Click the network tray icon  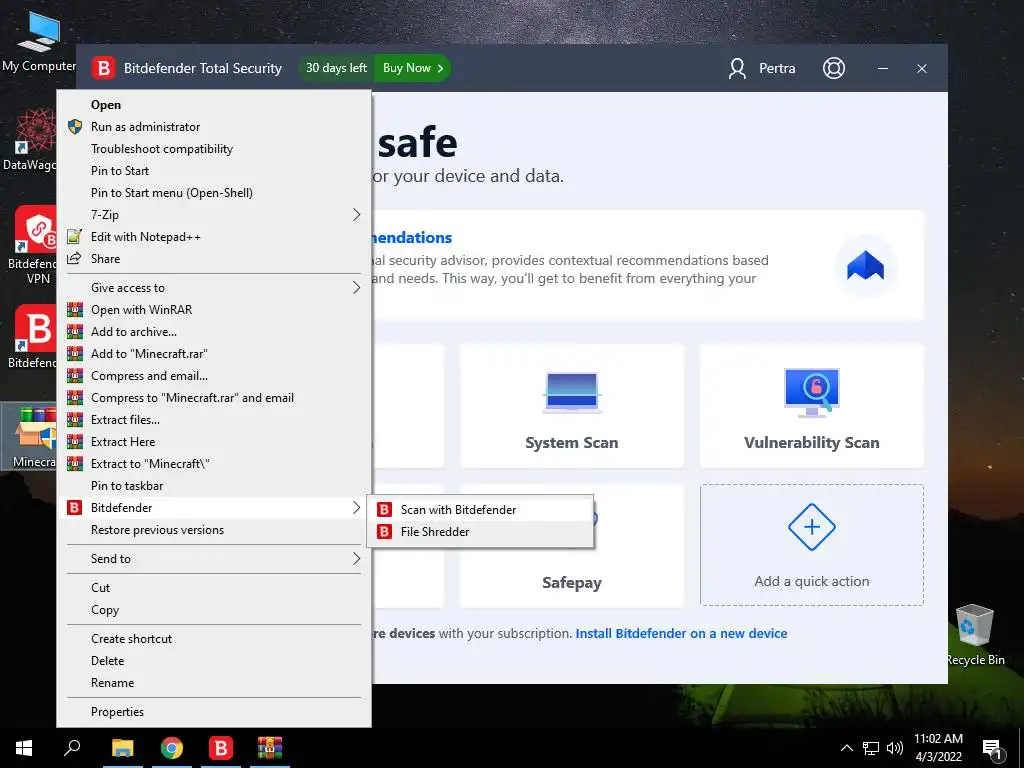pyautogui.click(x=871, y=748)
